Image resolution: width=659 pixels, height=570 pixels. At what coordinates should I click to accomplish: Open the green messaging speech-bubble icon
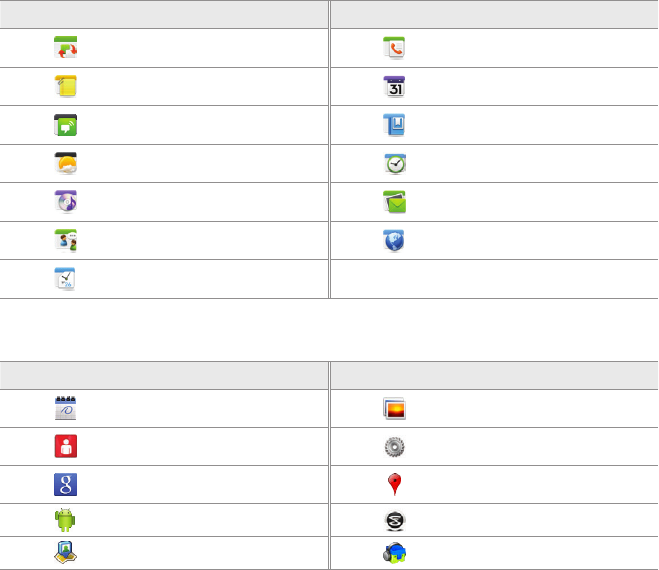[66, 125]
